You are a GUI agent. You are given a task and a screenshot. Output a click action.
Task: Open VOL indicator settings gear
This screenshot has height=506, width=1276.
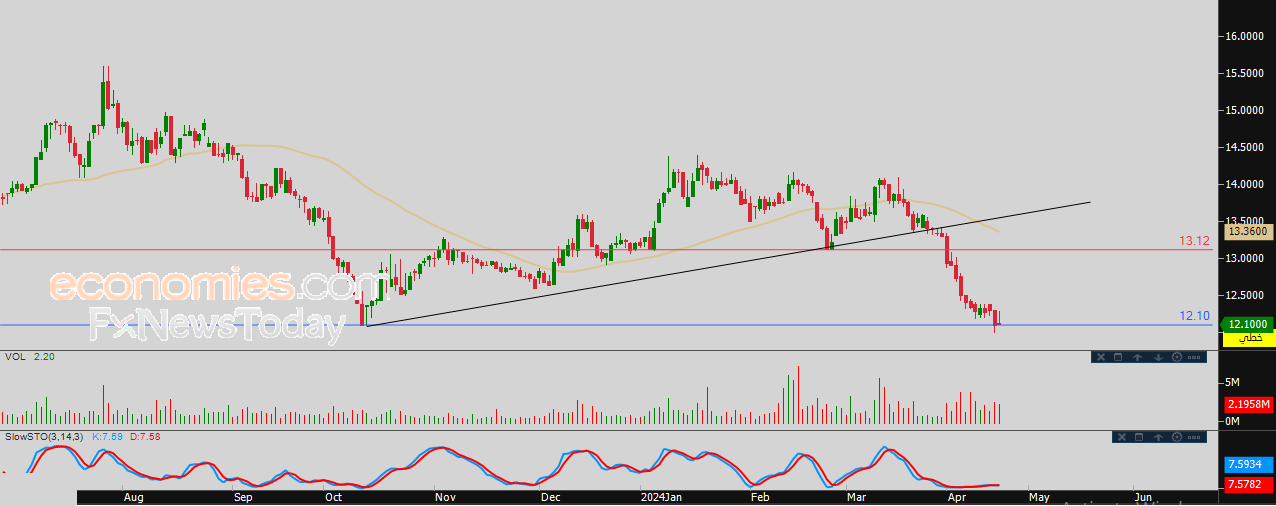click(x=1177, y=357)
